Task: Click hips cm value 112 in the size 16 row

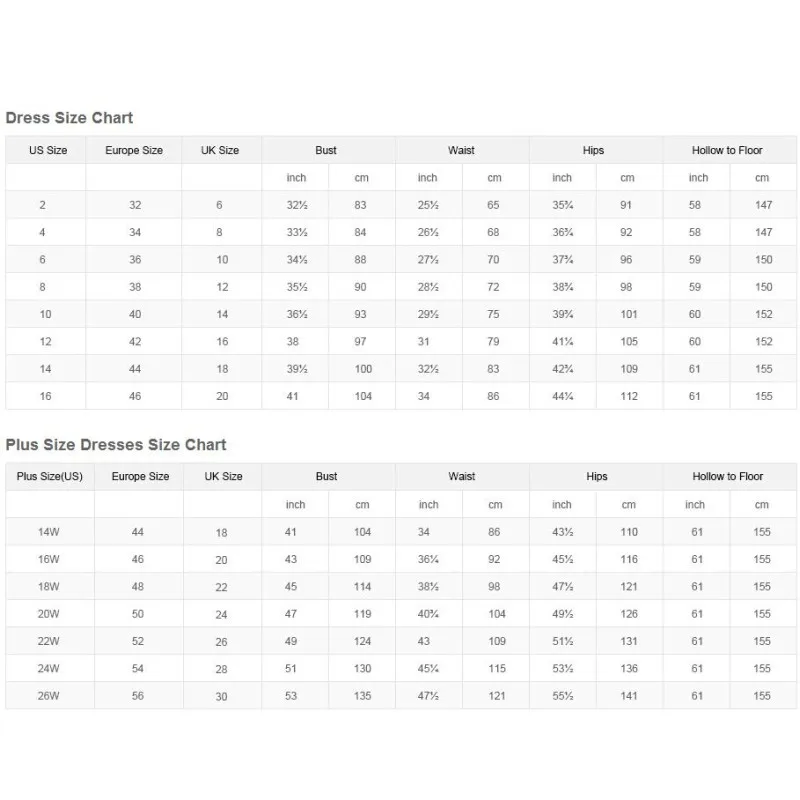Action: tap(629, 396)
